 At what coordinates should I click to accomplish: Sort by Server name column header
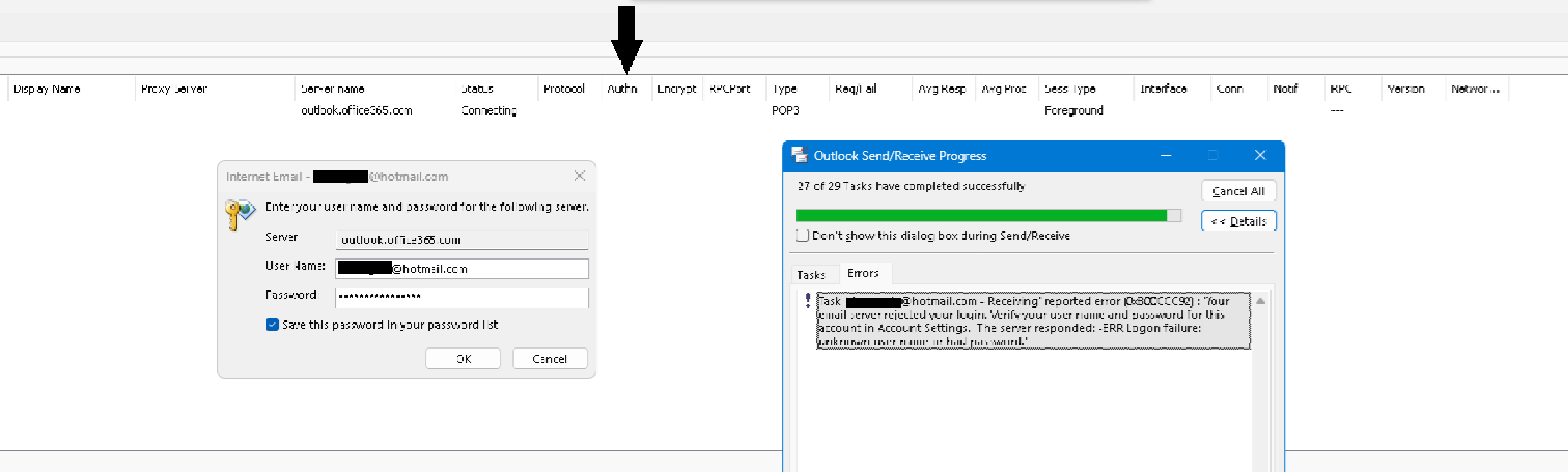coord(375,88)
